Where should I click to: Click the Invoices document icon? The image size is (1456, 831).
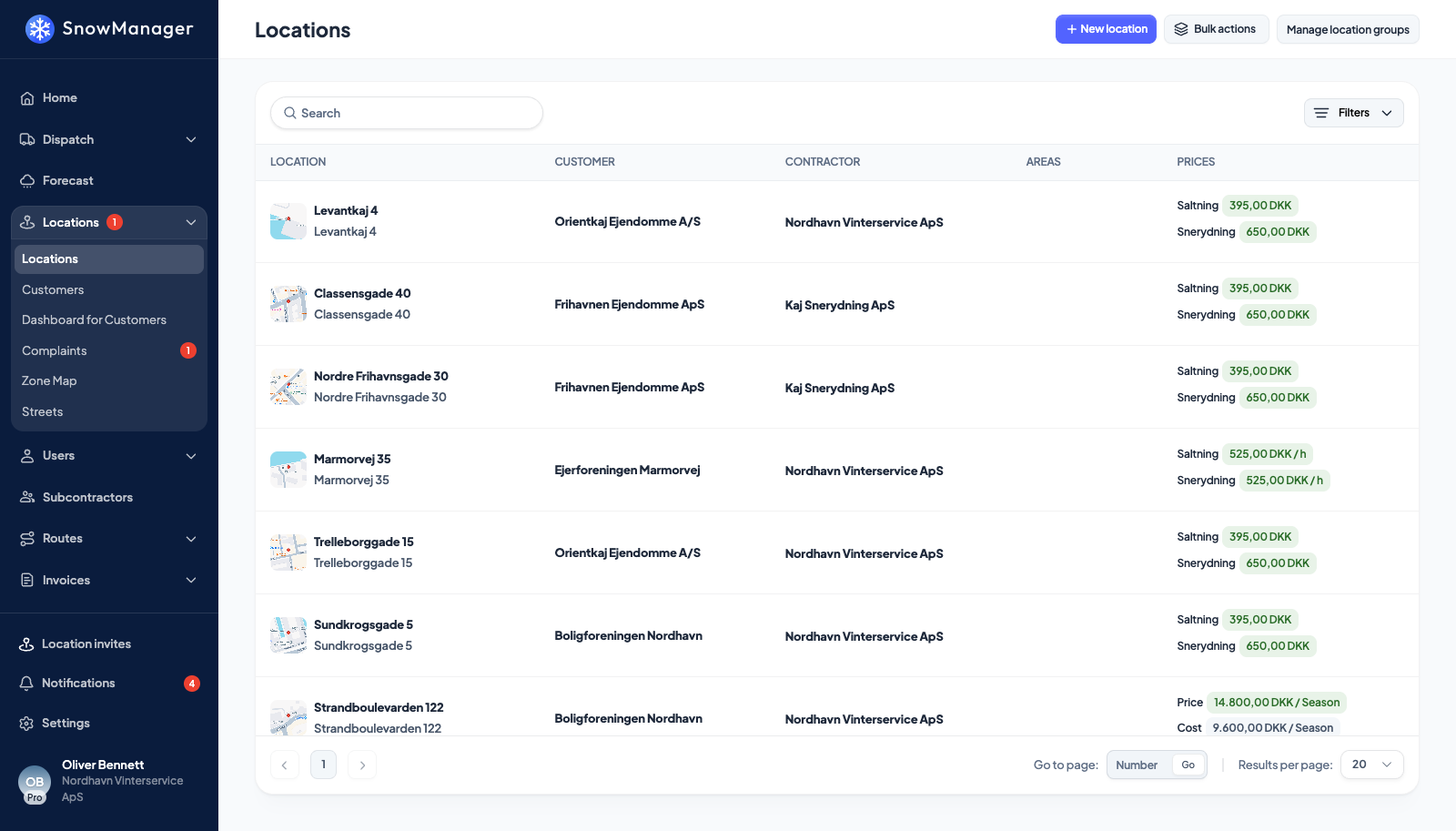pos(27,580)
